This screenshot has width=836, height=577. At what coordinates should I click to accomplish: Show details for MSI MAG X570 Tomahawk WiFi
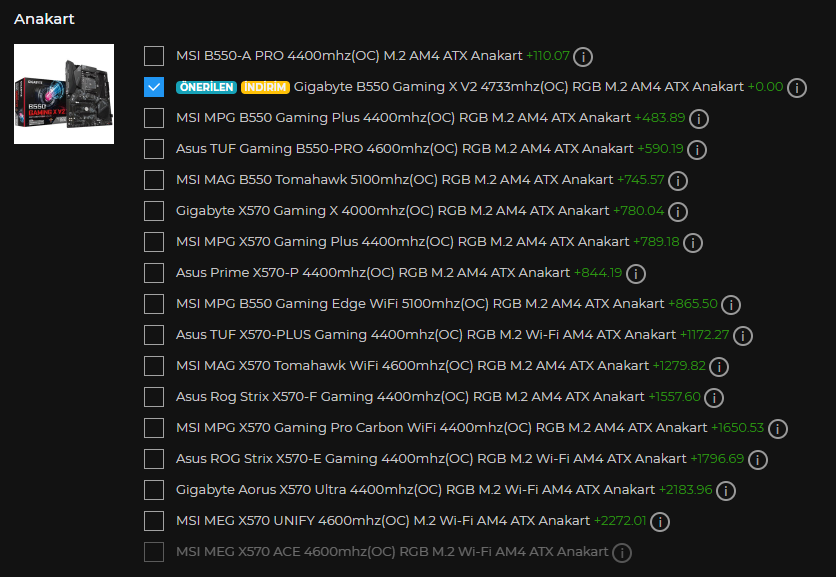(x=719, y=366)
